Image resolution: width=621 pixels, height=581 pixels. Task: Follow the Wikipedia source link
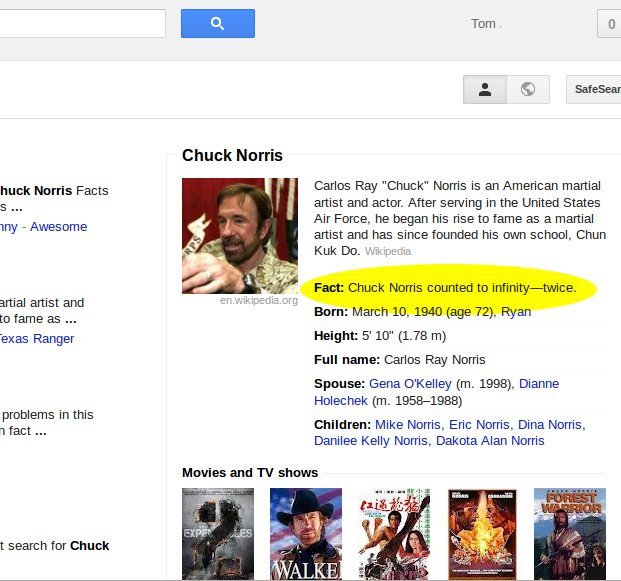(388, 251)
